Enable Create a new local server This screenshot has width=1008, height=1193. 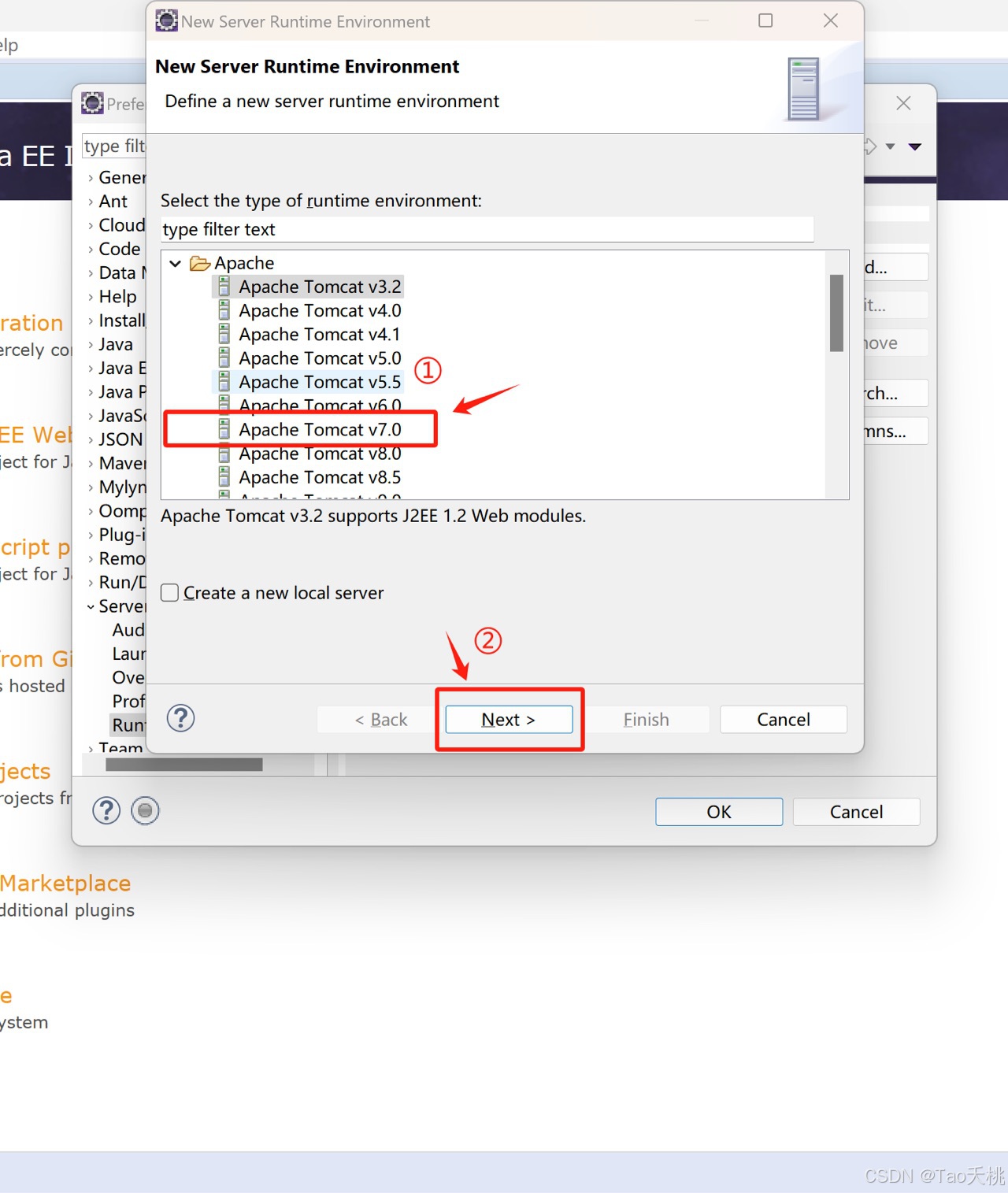coord(169,592)
